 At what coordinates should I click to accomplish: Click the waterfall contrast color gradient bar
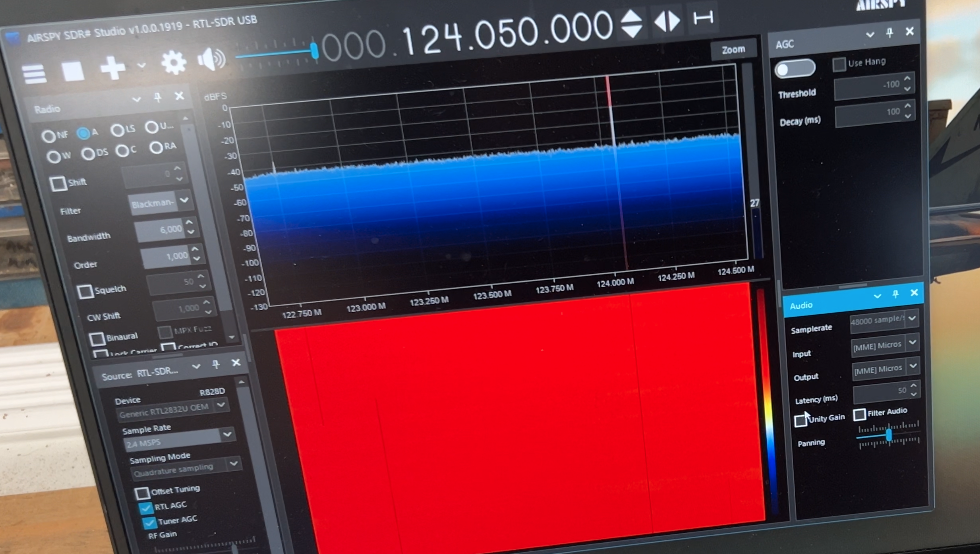pos(769,403)
